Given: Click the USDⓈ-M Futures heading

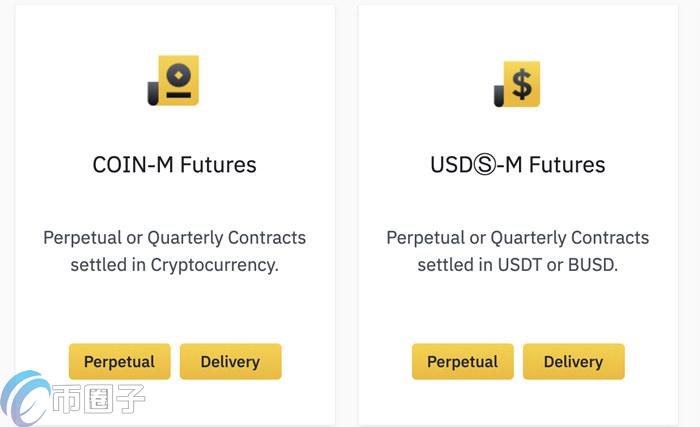Looking at the screenshot, I should pyautogui.click(x=517, y=164).
